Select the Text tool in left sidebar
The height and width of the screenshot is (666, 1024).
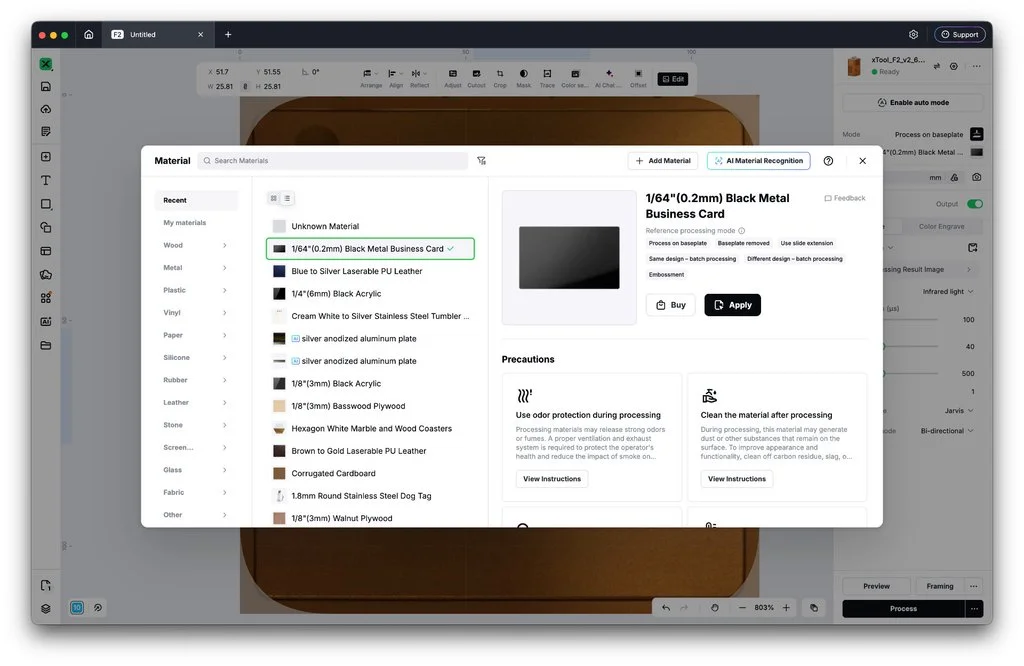tap(46, 180)
